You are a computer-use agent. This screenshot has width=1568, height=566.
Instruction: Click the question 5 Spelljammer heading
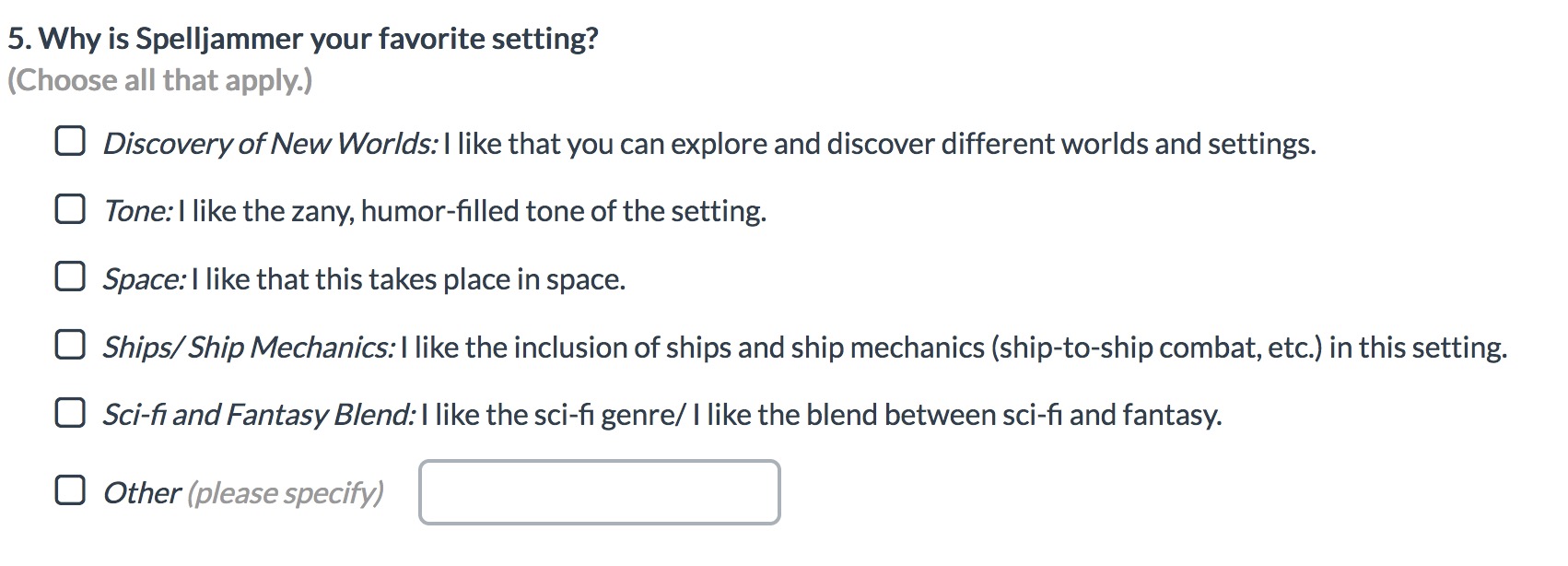coord(303,39)
